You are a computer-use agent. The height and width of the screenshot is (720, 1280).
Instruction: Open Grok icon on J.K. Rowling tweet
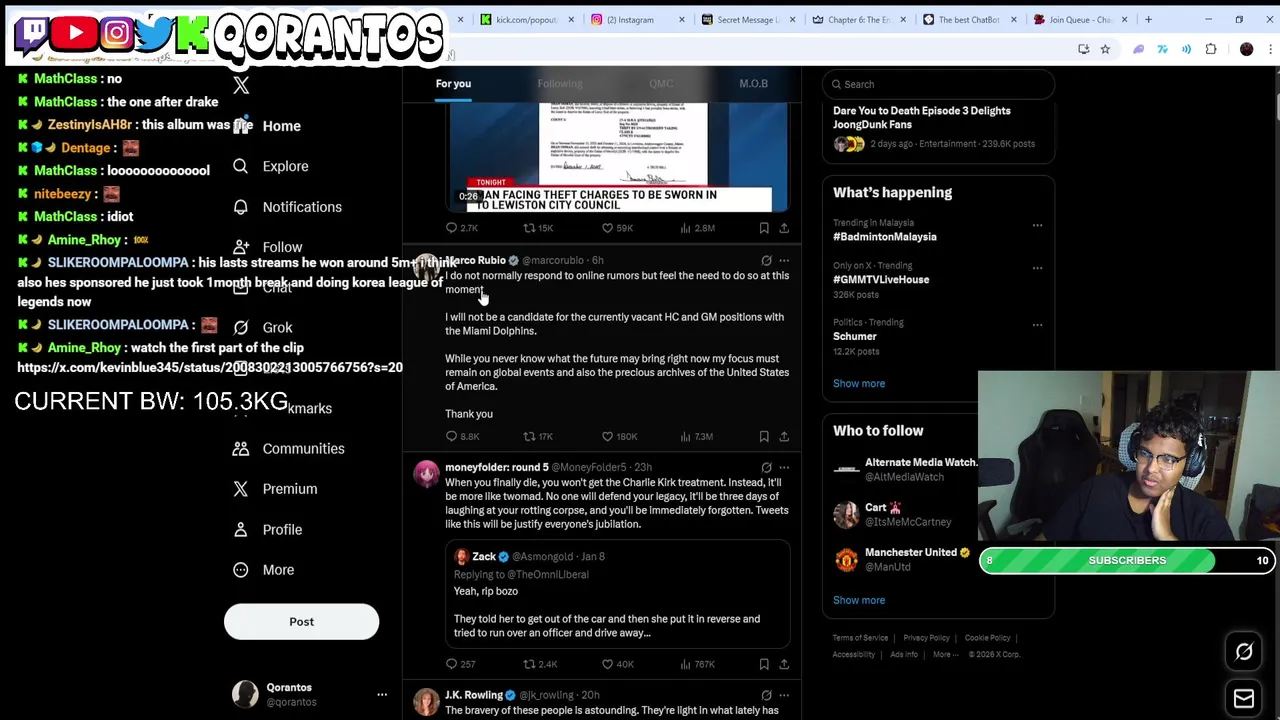point(766,695)
